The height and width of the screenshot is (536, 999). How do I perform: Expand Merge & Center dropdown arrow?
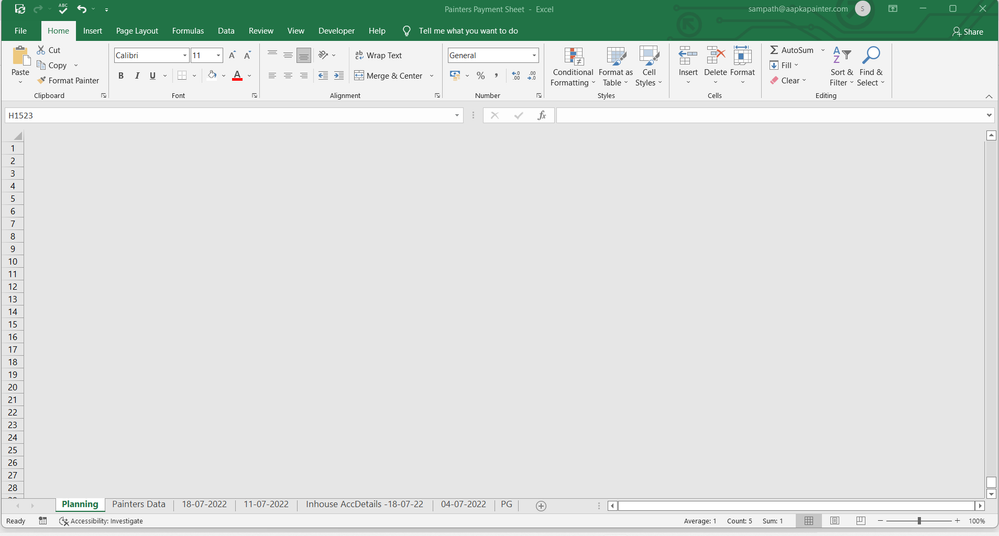(x=432, y=76)
